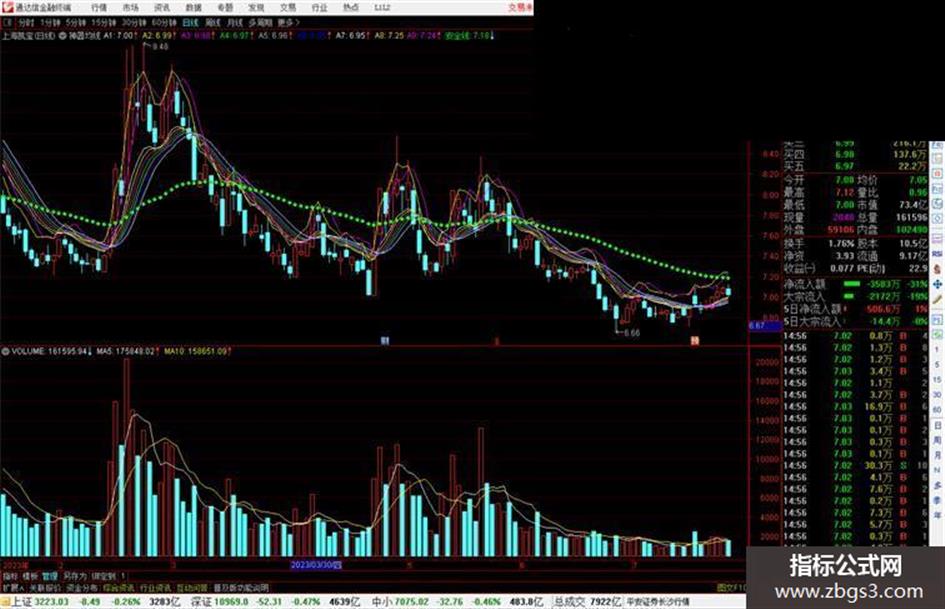Switch to the 5分钟 period tab

click(x=76, y=22)
